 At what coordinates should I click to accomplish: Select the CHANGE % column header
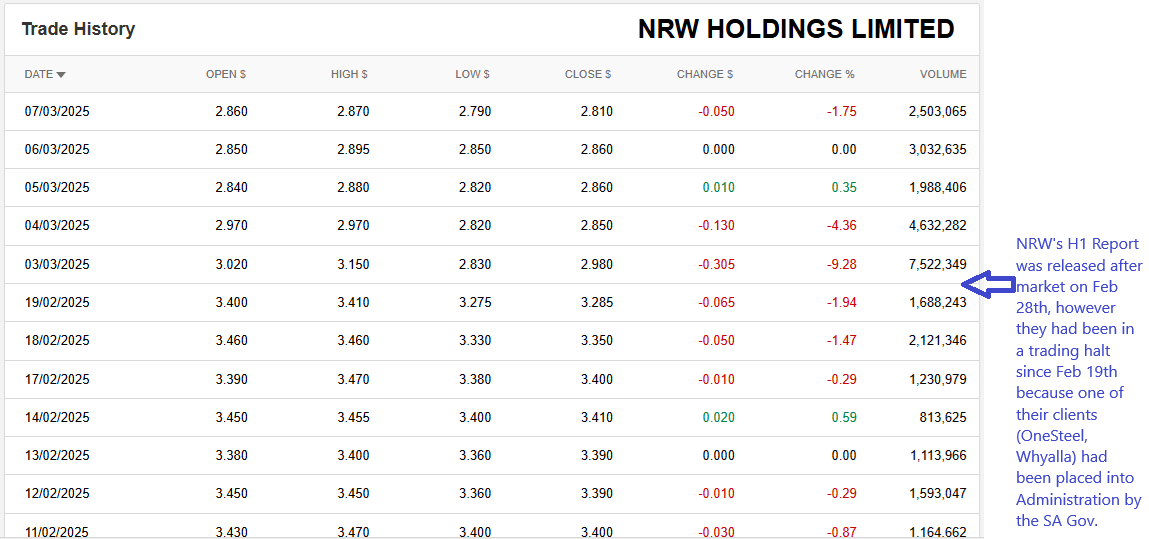824,74
